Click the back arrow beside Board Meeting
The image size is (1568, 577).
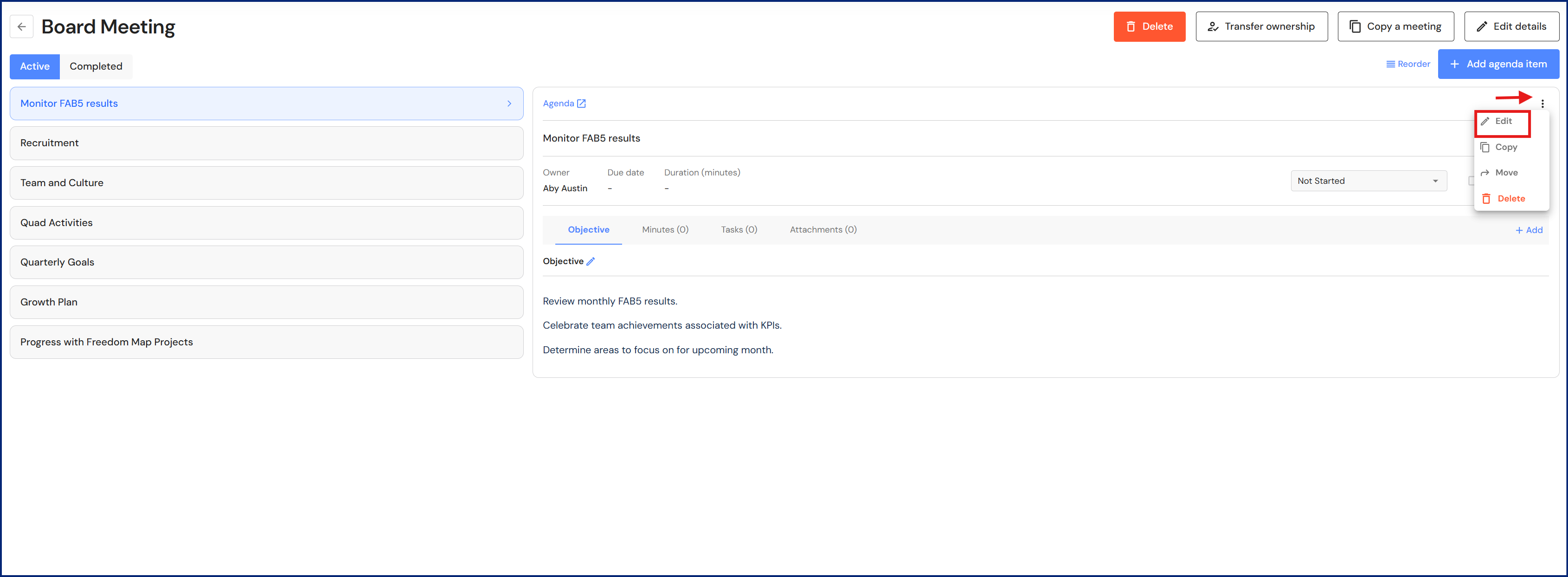(22, 27)
